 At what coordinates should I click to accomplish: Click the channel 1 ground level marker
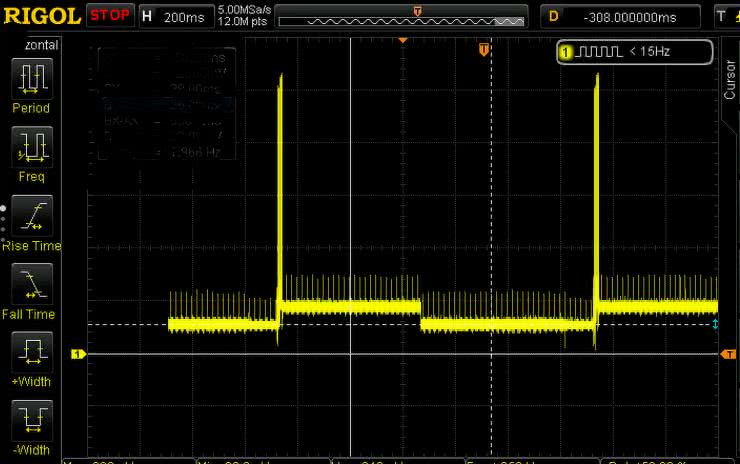point(77,354)
